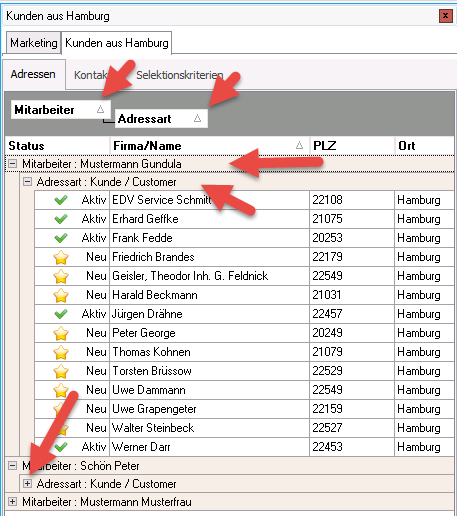This screenshot has height=516, width=457.
Task: Click star status icon for Peter George
Action: pos(61,333)
